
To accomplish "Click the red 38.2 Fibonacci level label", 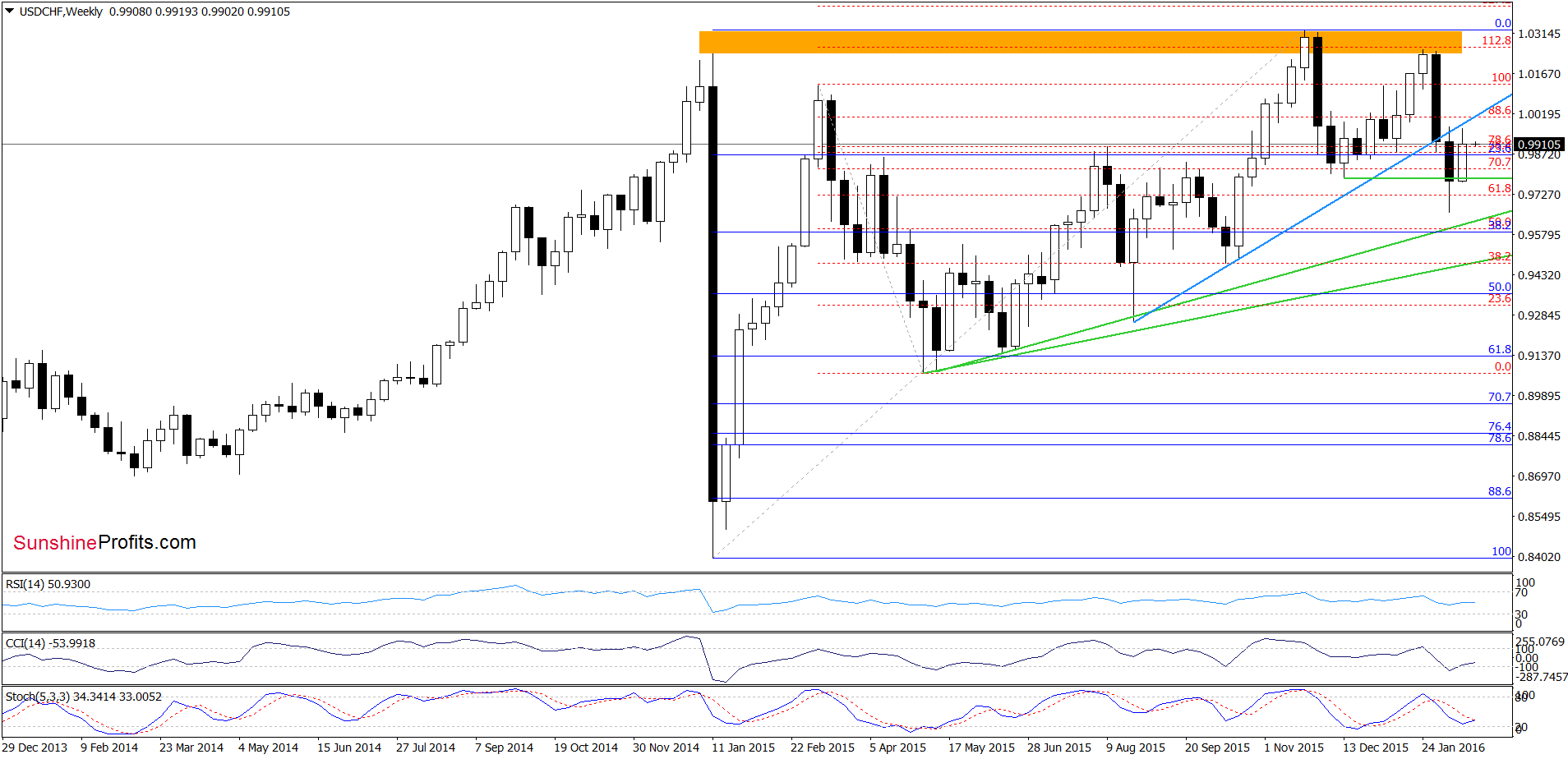I will click(1500, 256).
